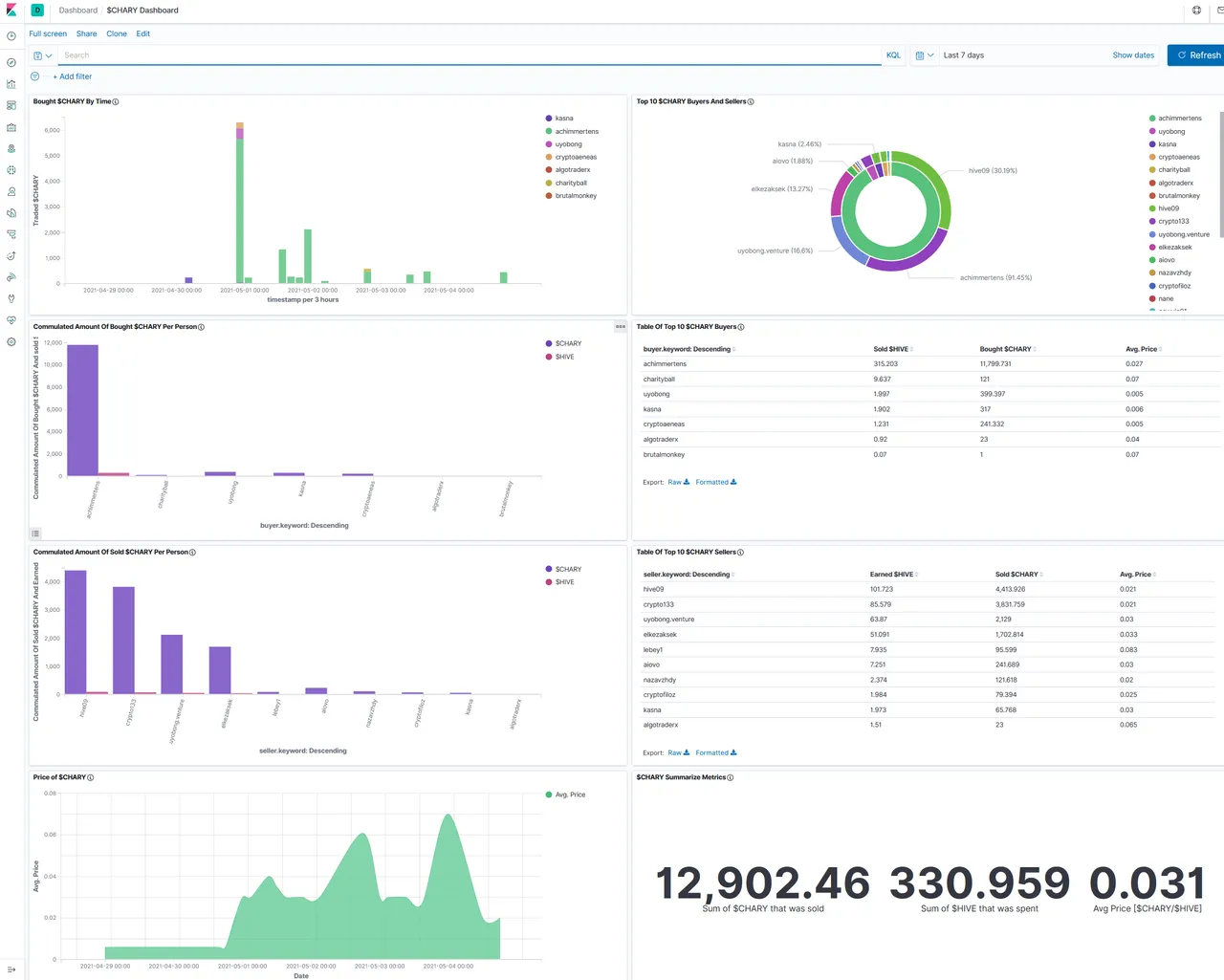1224x980 pixels.
Task: Click achimmertens row in Buyers table
Action: [x=930, y=364]
